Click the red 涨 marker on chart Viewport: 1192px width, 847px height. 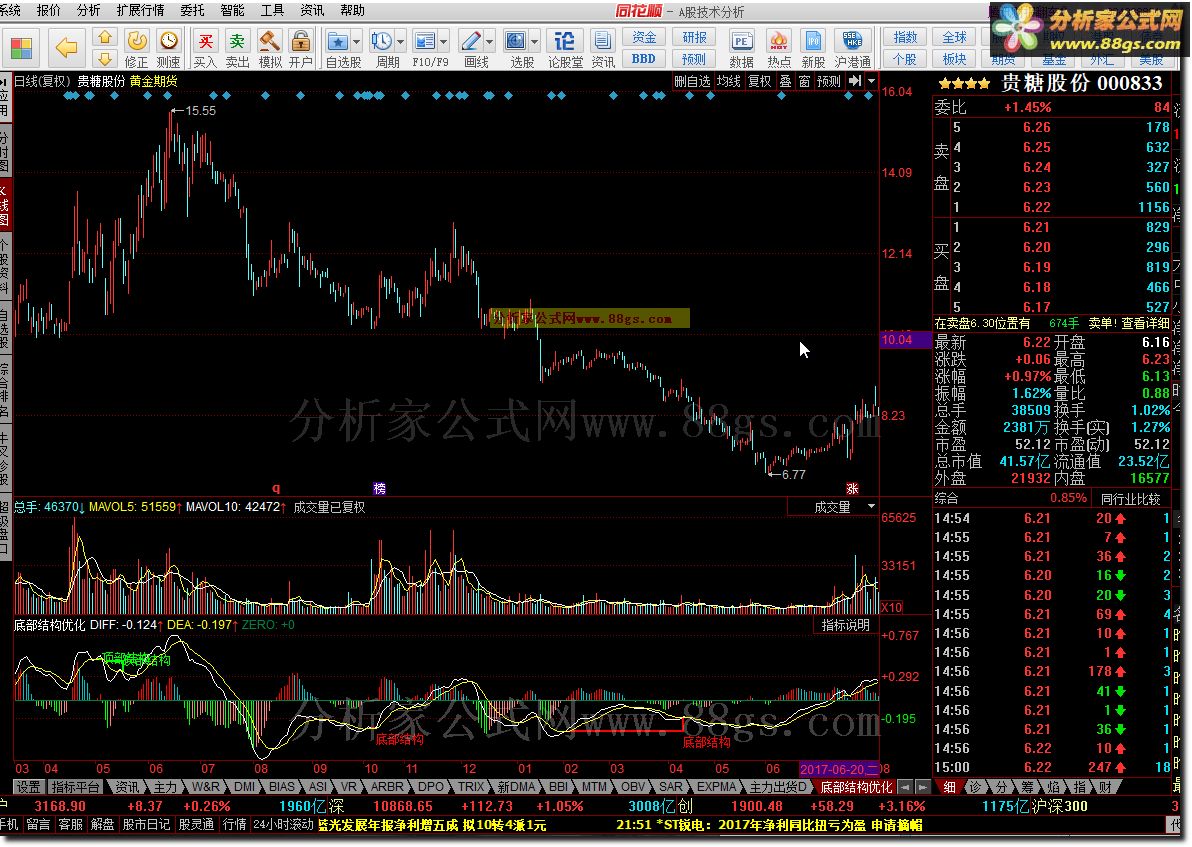(852, 489)
